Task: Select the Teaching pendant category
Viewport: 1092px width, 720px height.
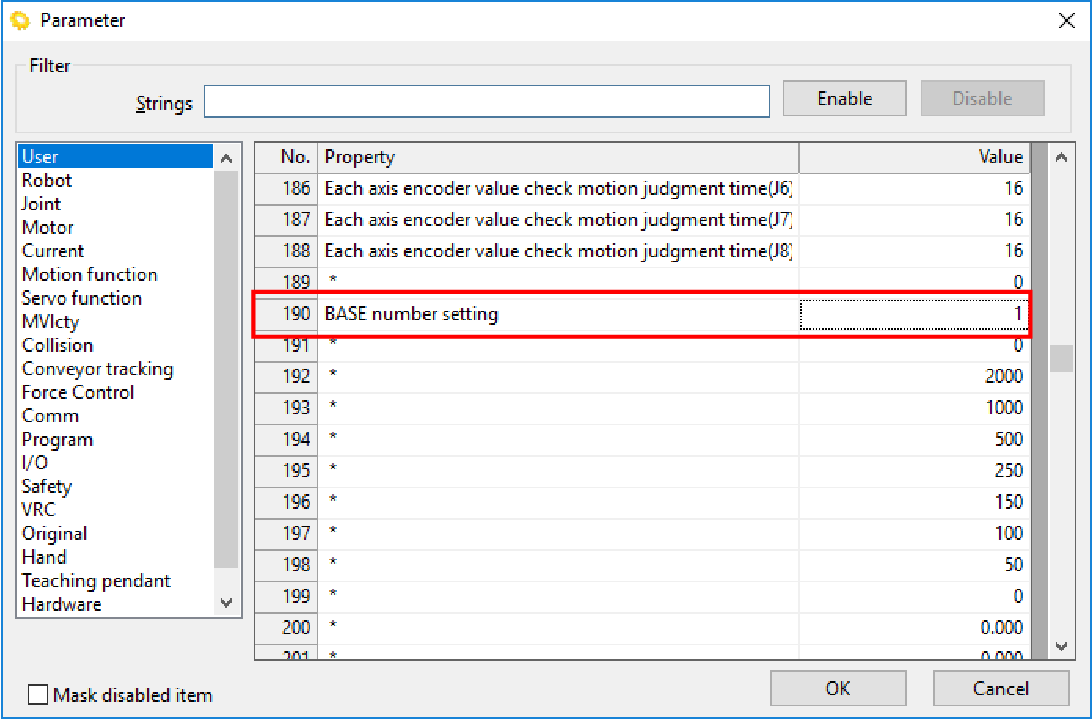Action: click(x=96, y=581)
